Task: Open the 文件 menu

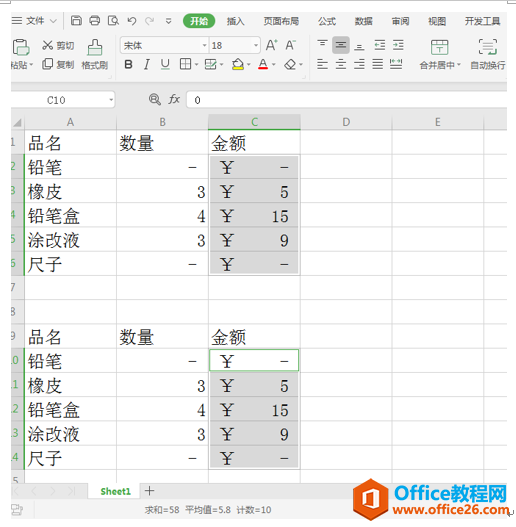Action: (x=35, y=21)
